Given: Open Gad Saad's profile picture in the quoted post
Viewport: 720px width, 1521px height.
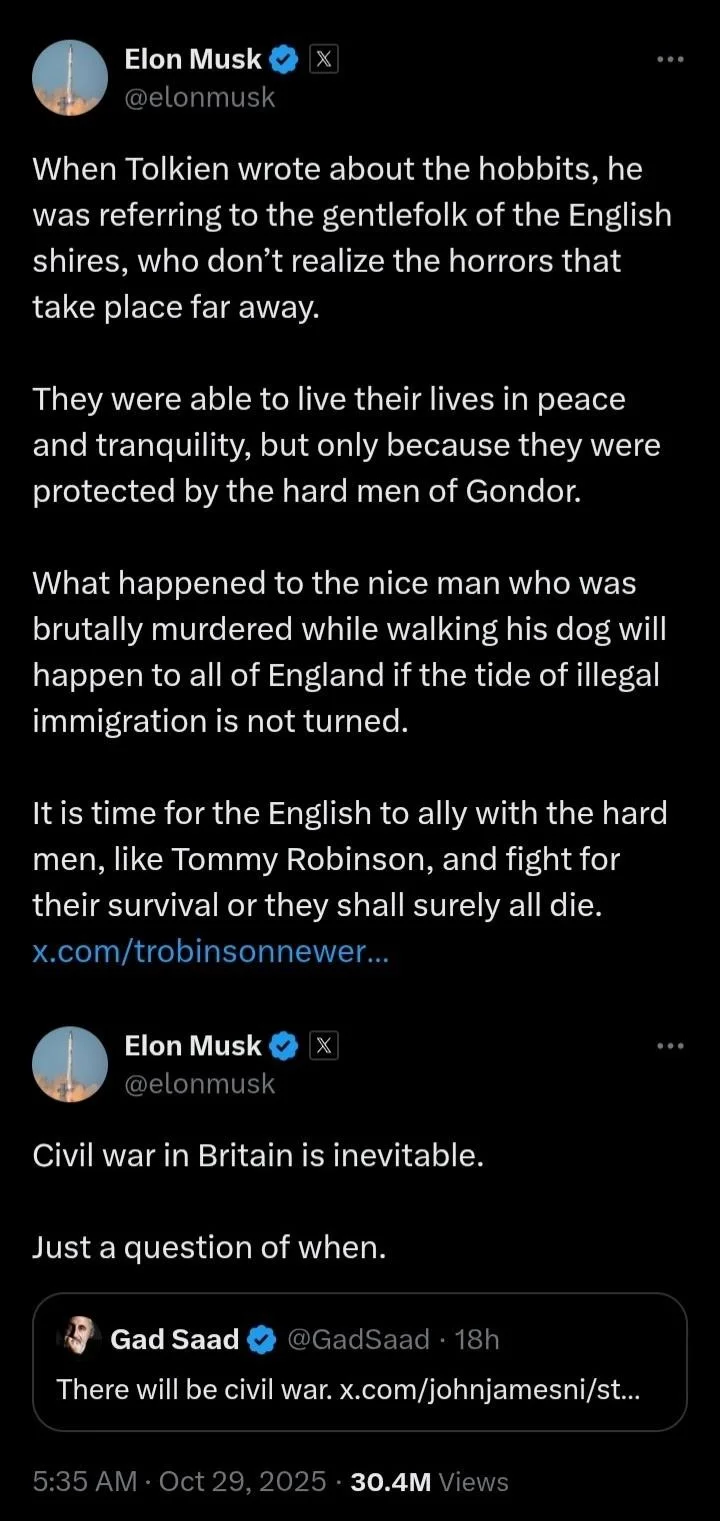Looking at the screenshot, I should [x=78, y=1338].
